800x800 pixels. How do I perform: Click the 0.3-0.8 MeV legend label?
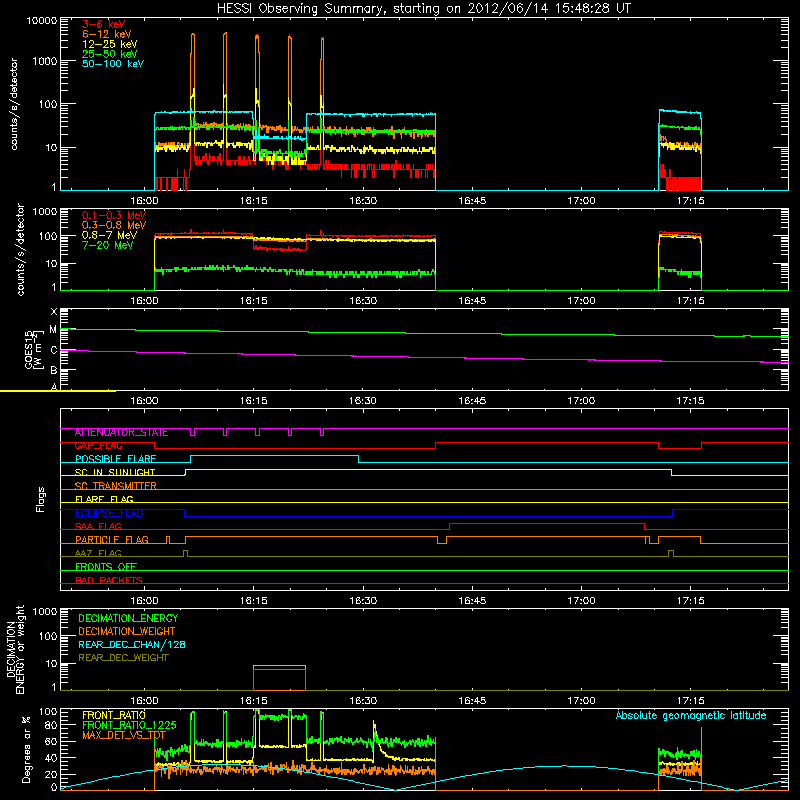114,225
